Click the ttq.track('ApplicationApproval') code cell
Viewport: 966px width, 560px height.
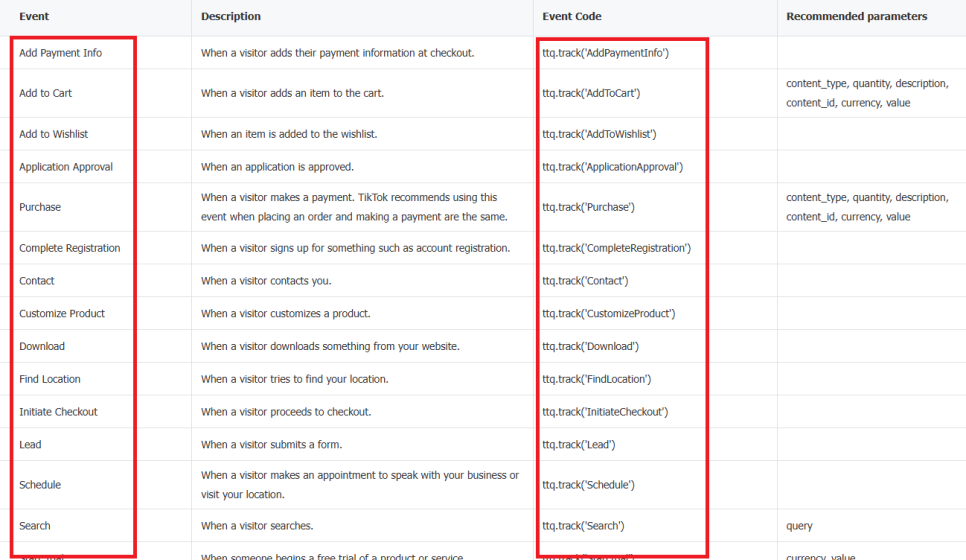612,167
